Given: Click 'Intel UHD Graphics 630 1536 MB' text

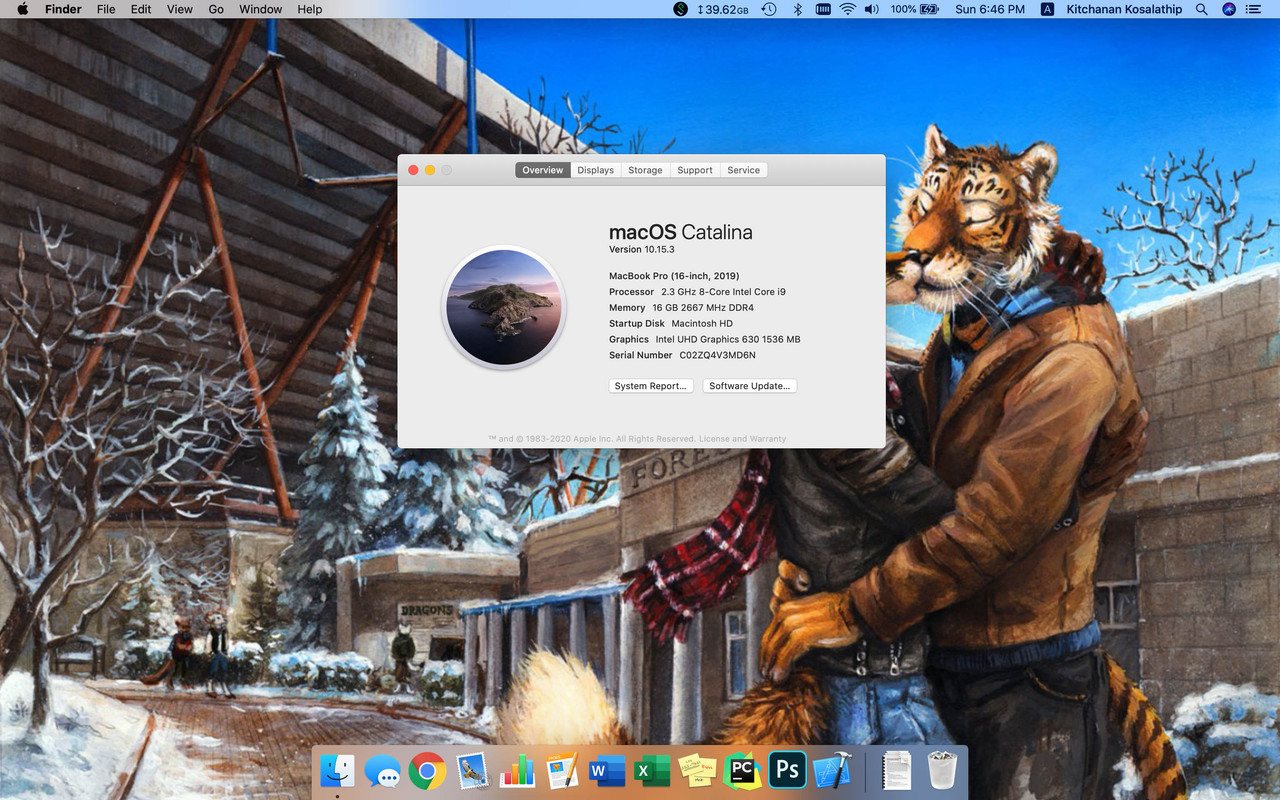Looking at the screenshot, I should tap(728, 340).
